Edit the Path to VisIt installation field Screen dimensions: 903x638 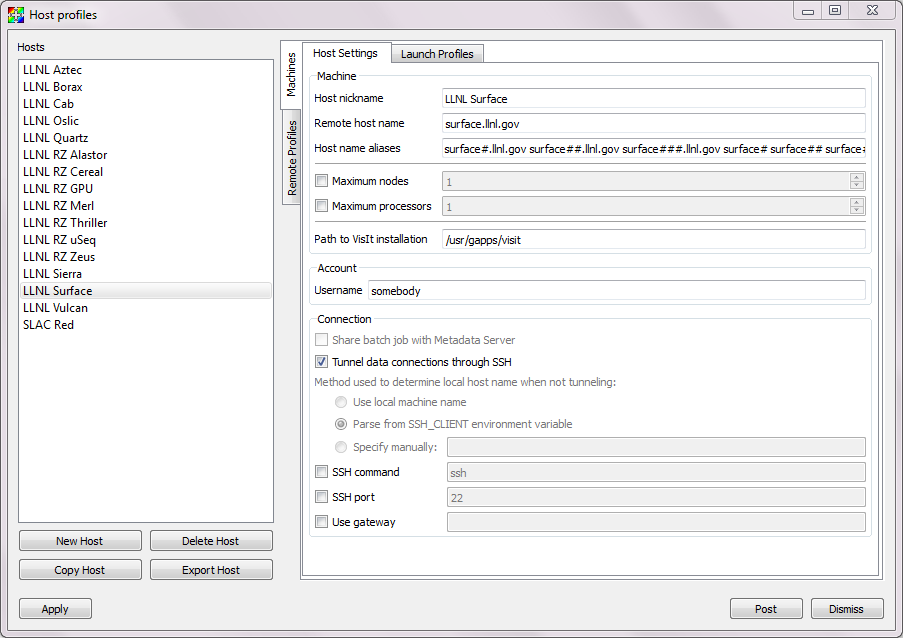tap(654, 240)
